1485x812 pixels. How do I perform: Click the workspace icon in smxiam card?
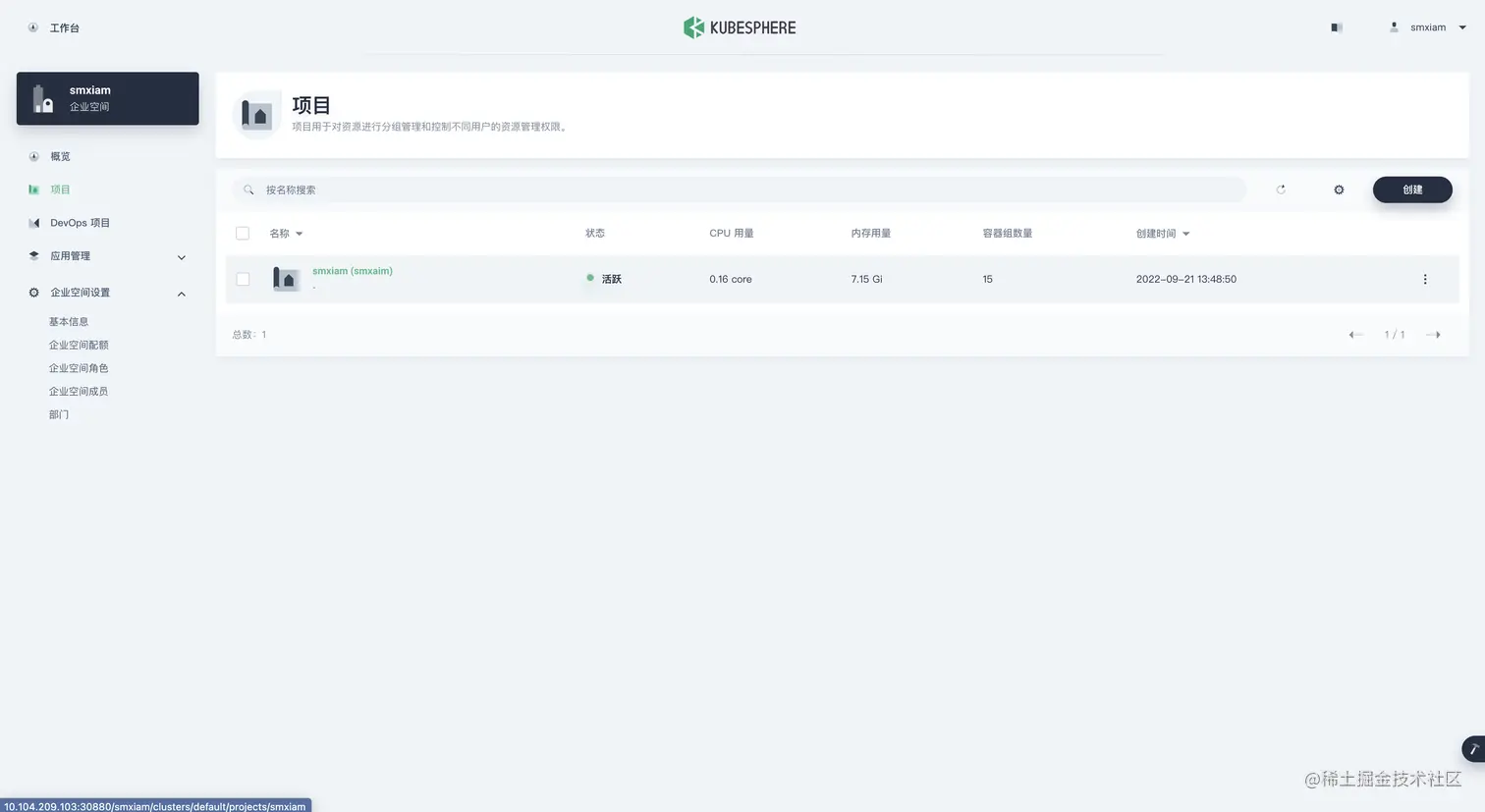pyautogui.click(x=43, y=98)
